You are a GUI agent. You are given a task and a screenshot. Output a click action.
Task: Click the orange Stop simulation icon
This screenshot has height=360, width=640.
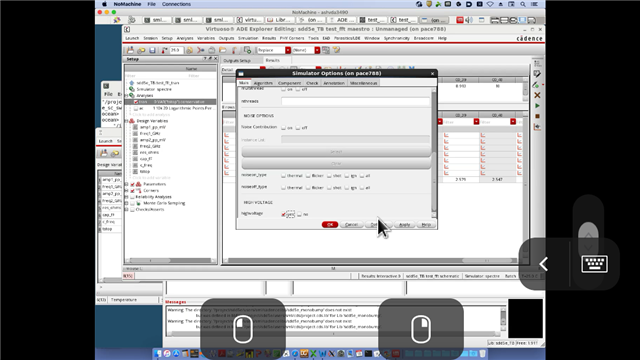point(537,116)
